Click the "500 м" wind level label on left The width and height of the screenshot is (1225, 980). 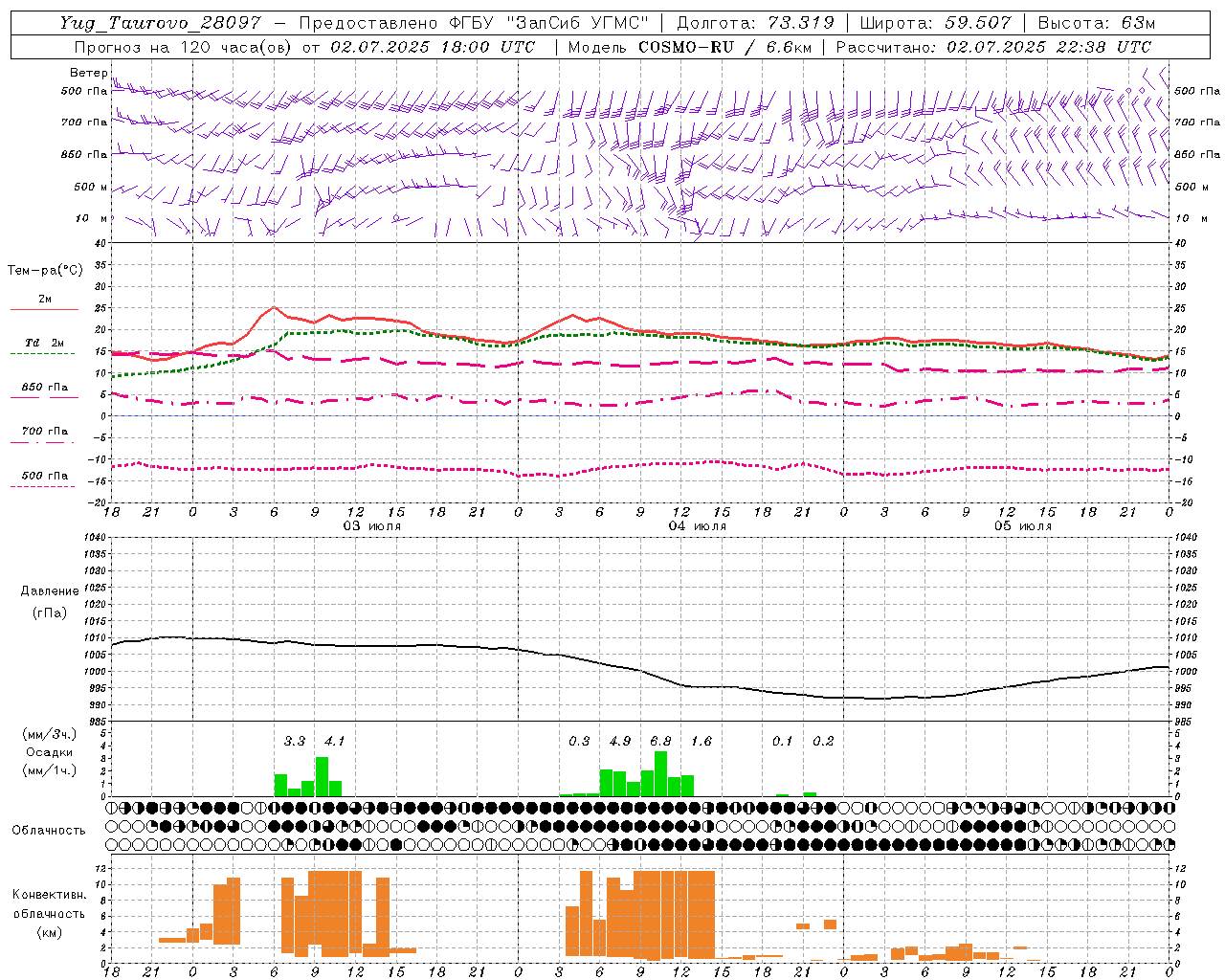90,187
